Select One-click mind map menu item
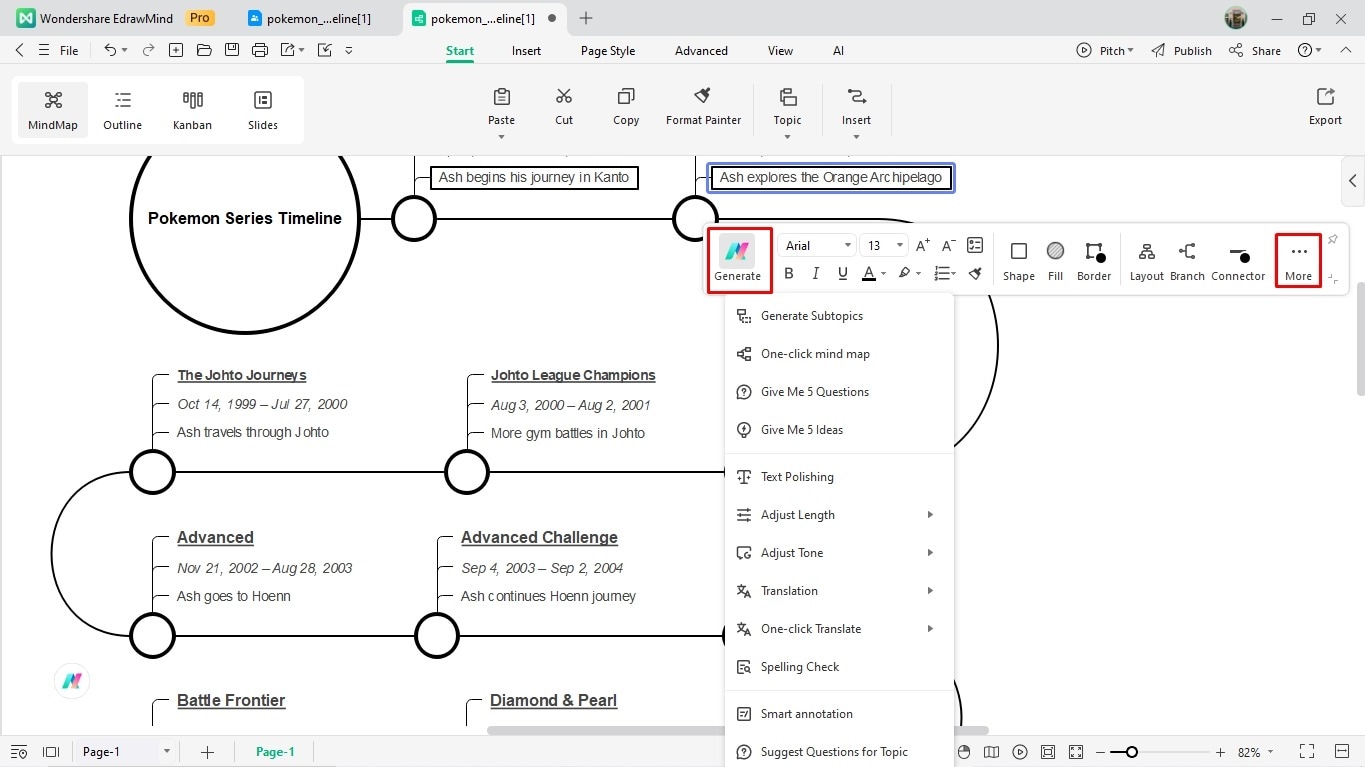This screenshot has height=767, width=1365. pyautogui.click(x=839, y=354)
